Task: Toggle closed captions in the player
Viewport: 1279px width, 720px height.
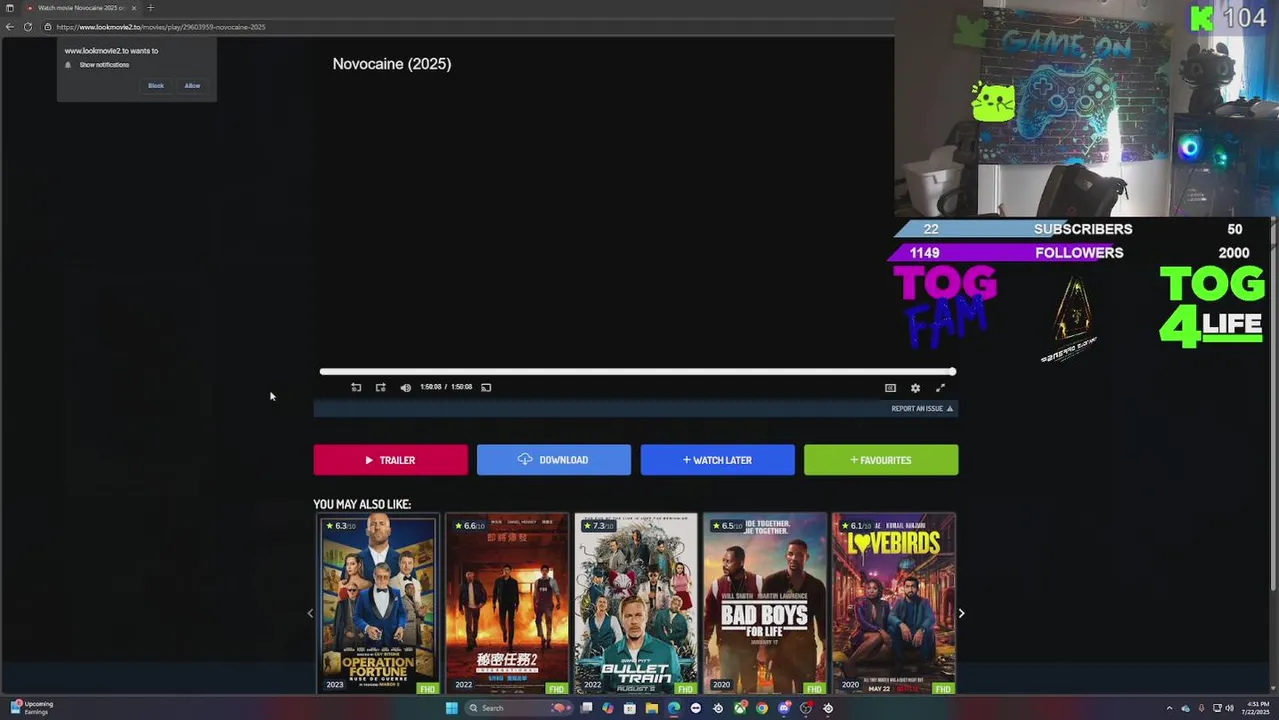Action: 890,388
